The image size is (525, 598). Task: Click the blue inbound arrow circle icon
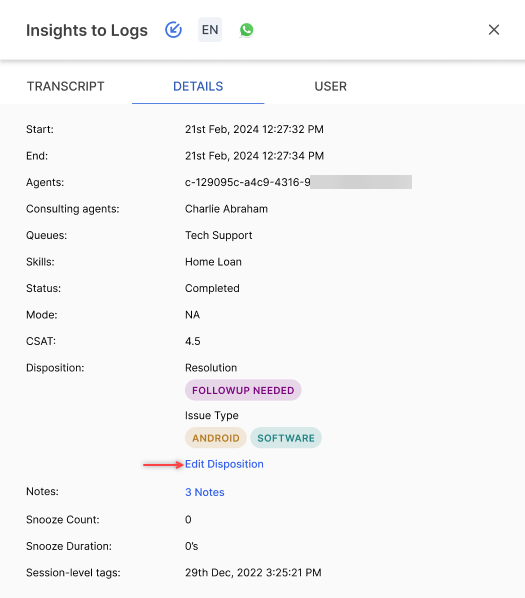point(173,30)
